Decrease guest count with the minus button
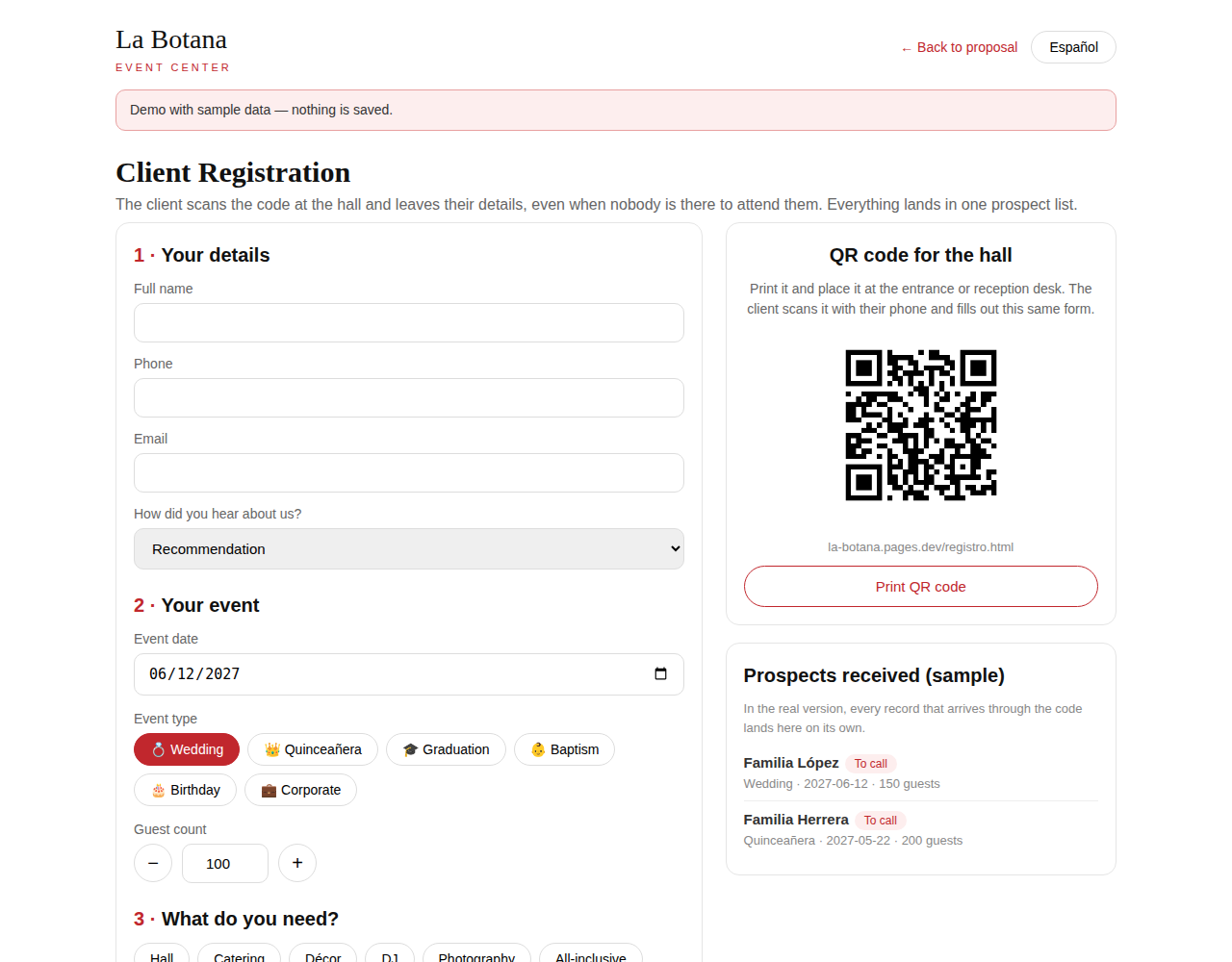The height and width of the screenshot is (962, 1232). pyautogui.click(x=153, y=863)
